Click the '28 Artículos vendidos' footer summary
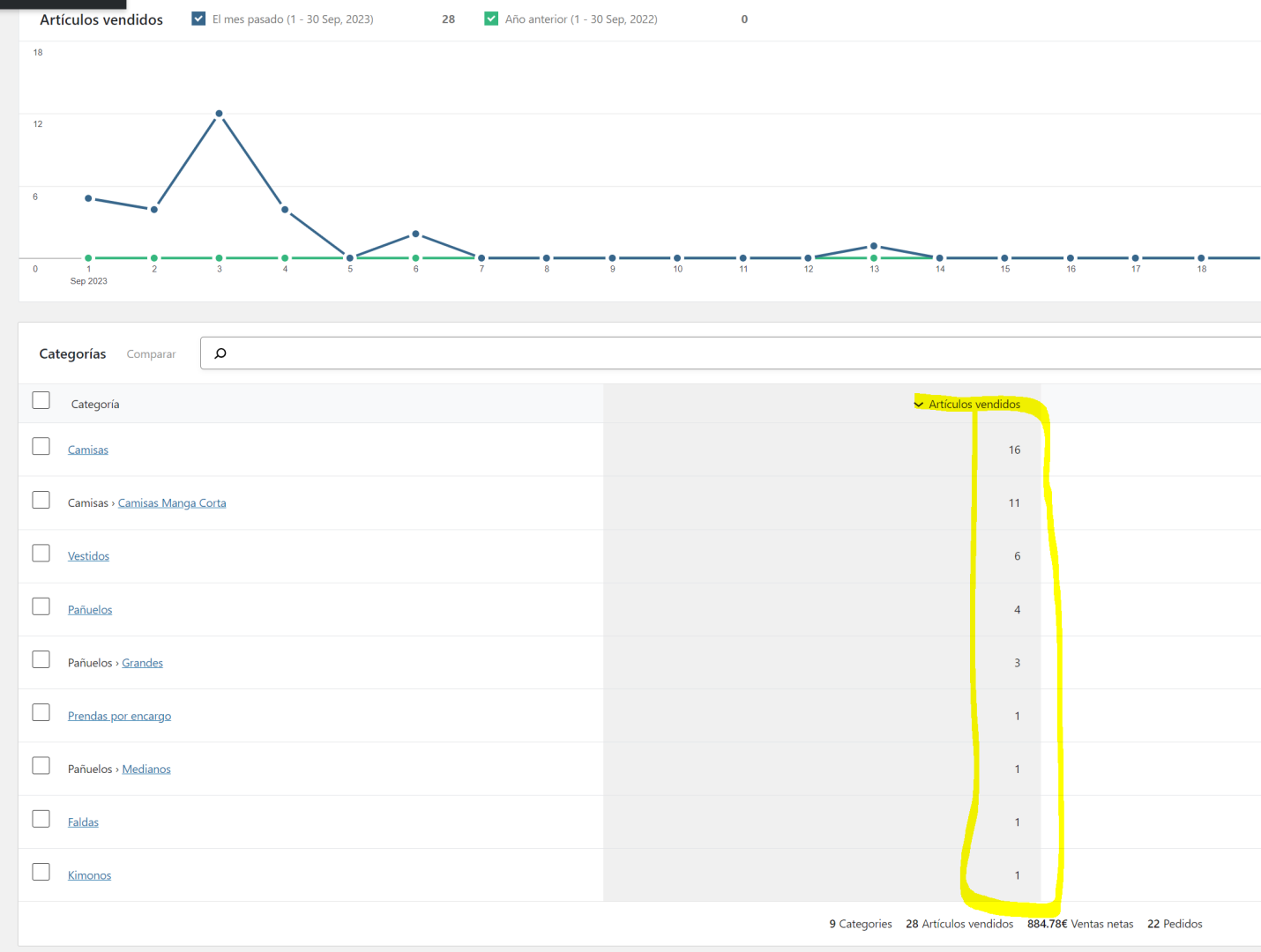This screenshot has height=952, width=1261. point(959,924)
